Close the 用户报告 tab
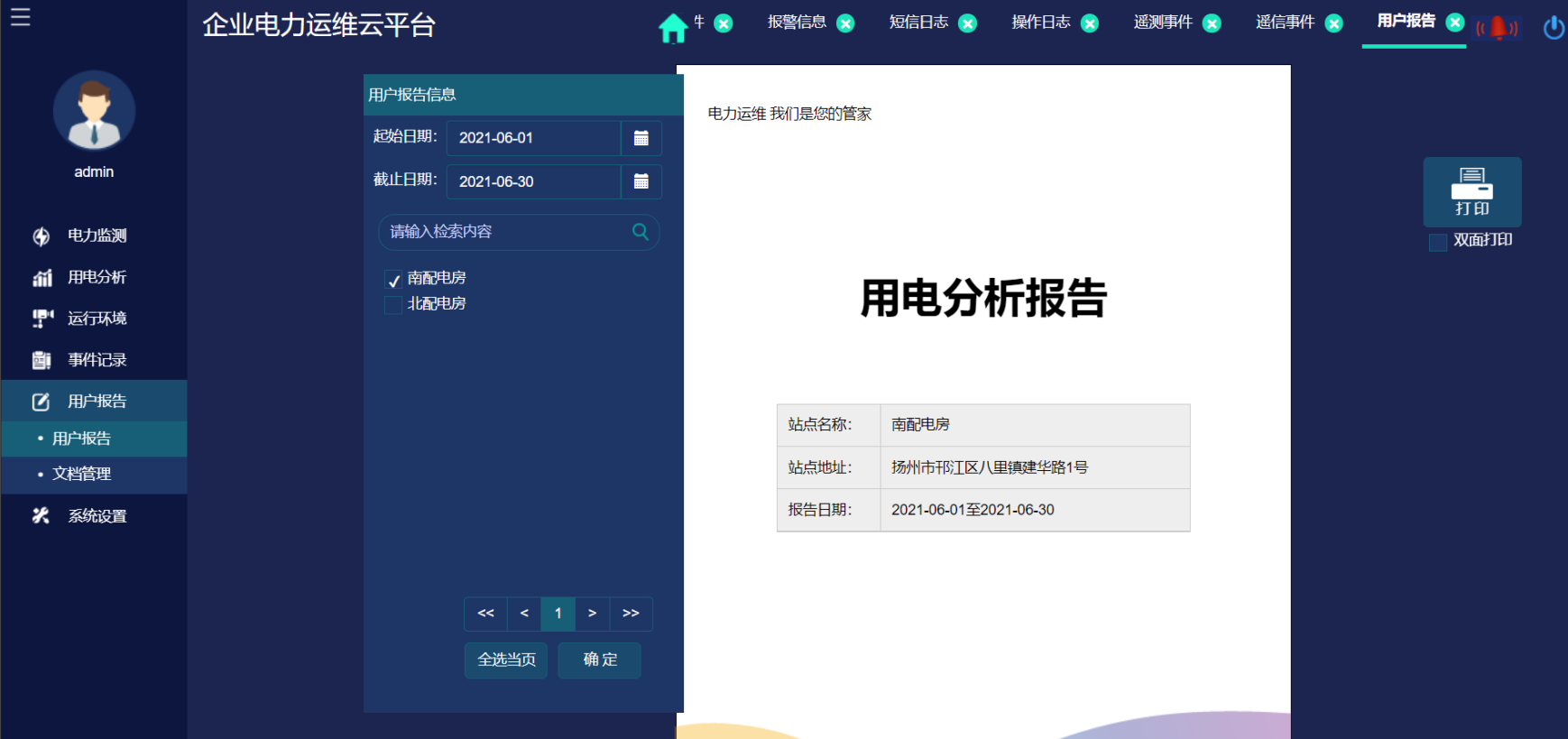The height and width of the screenshot is (739, 1568). pyautogui.click(x=1455, y=23)
